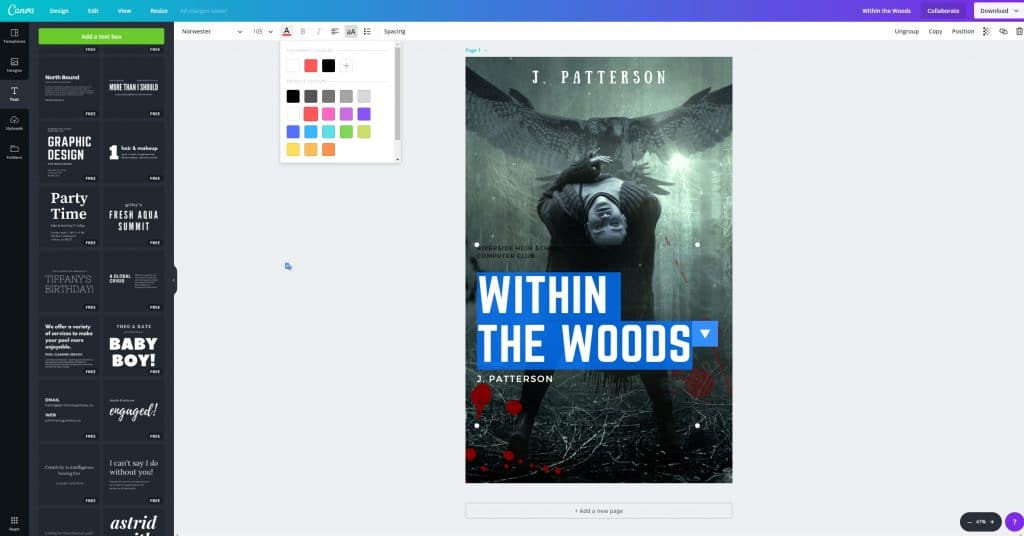Screen dimensions: 1024x536
Task: Toggle uppercase text formatting
Action: [x=351, y=31]
